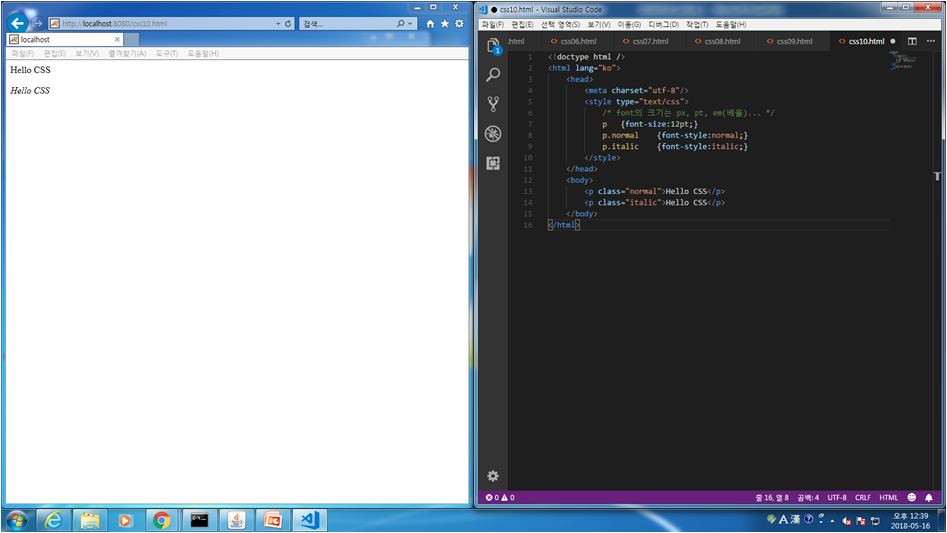
Task: Open browser tools gear icon
Action: (459, 24)
